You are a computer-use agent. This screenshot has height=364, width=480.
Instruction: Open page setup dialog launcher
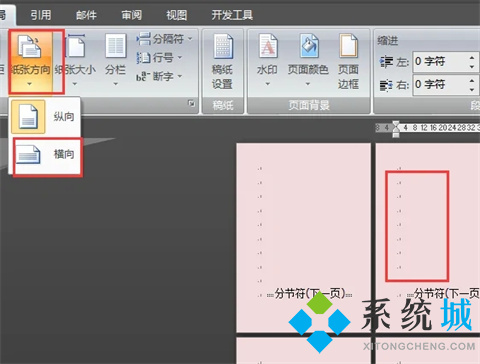(x=191, y=103)
